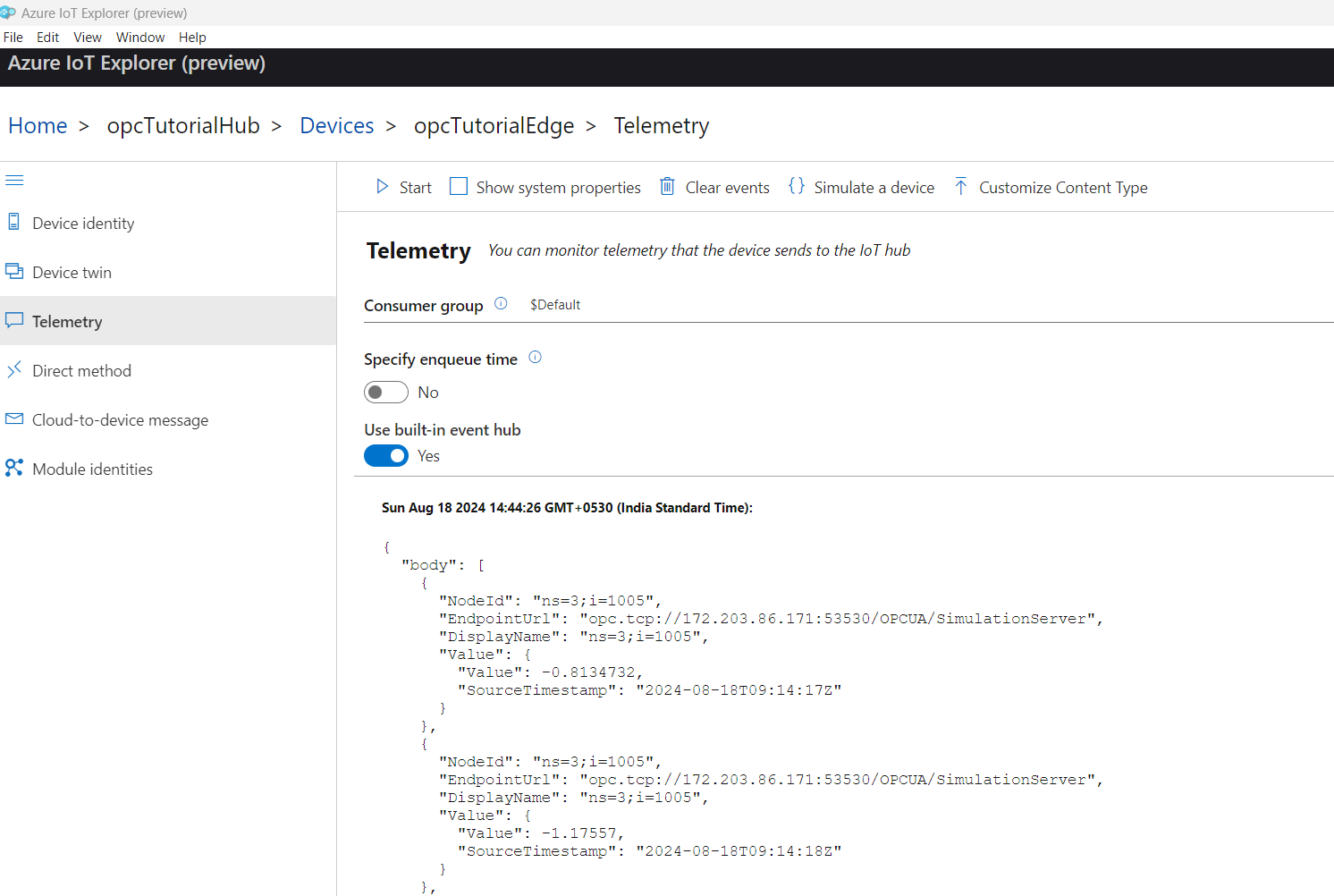The height and width of the screenshot is (896, 1334).
Task: Click the Module identities sidebar icon
Action: tap(14, 468)
